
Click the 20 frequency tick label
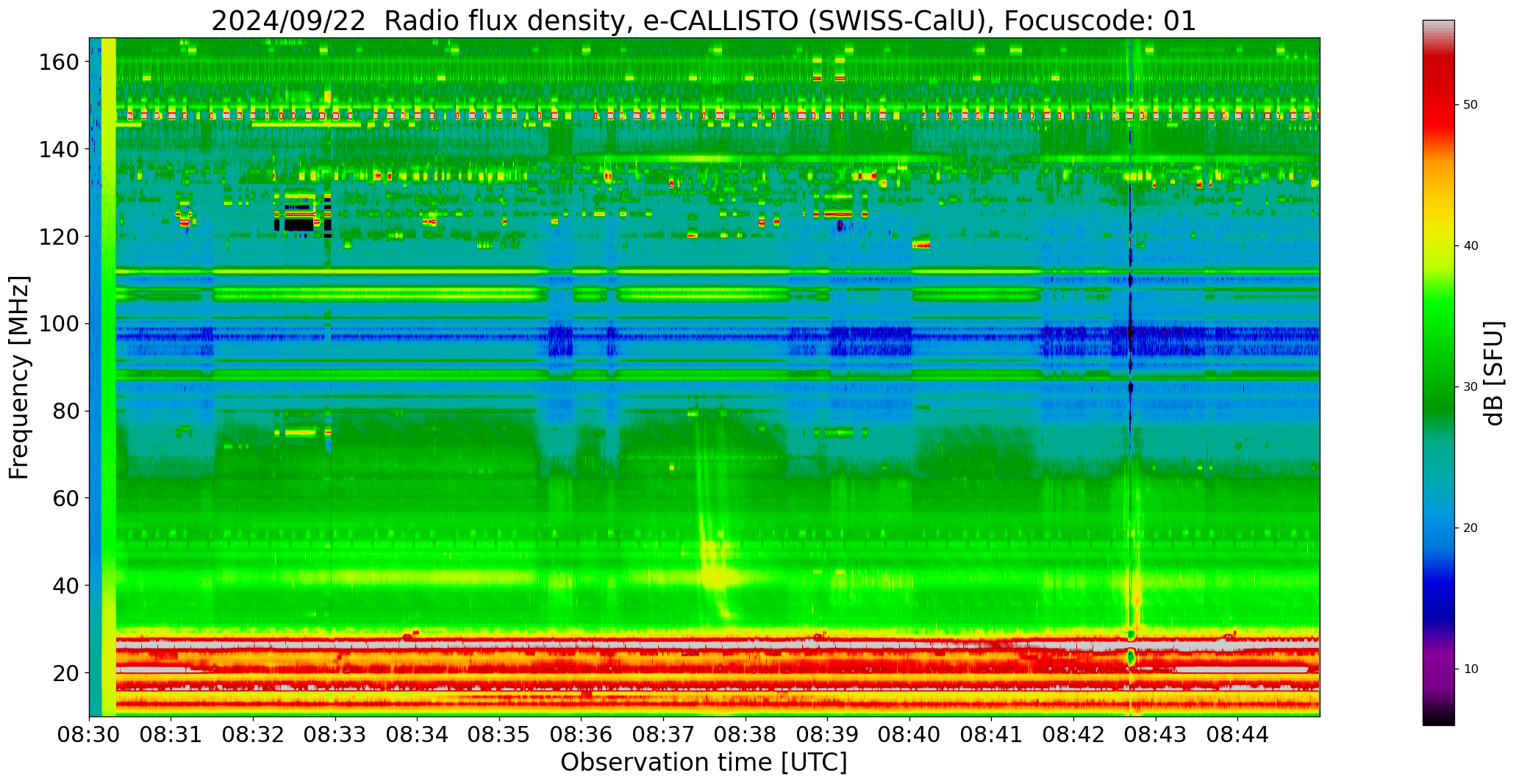point(65,672)
